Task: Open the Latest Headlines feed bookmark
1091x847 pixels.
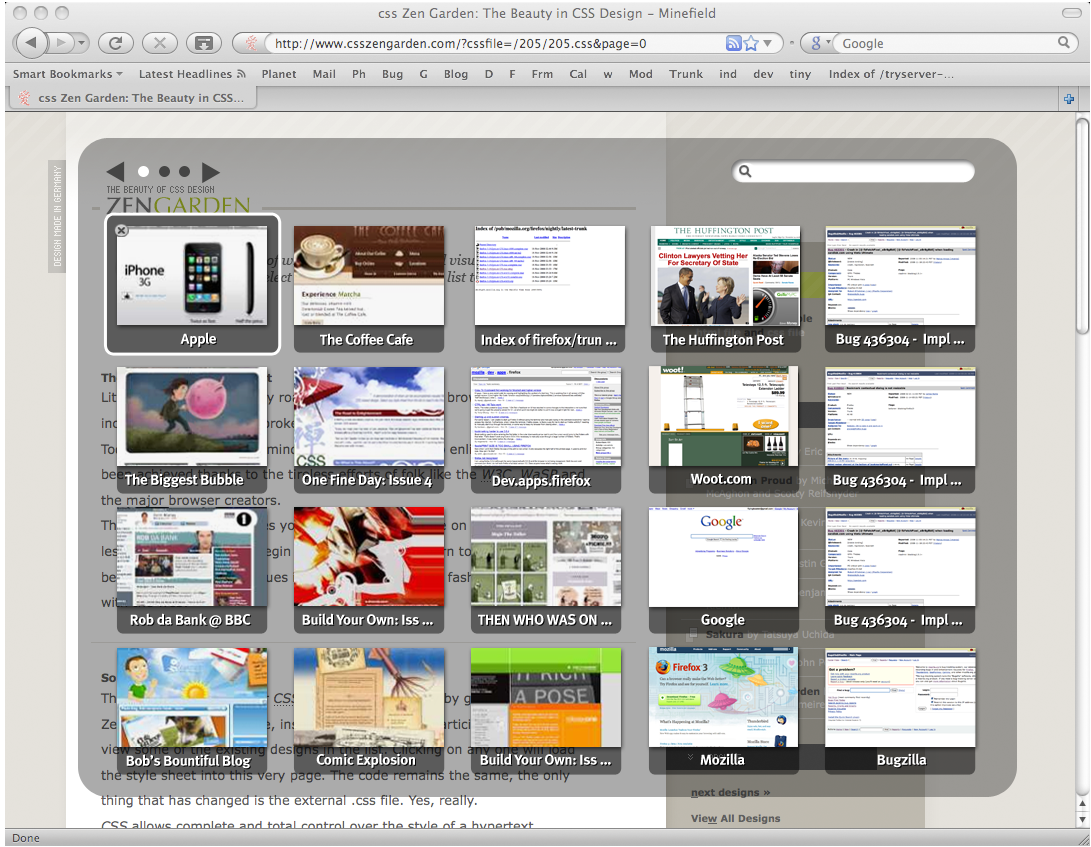Action: (192, 74)
